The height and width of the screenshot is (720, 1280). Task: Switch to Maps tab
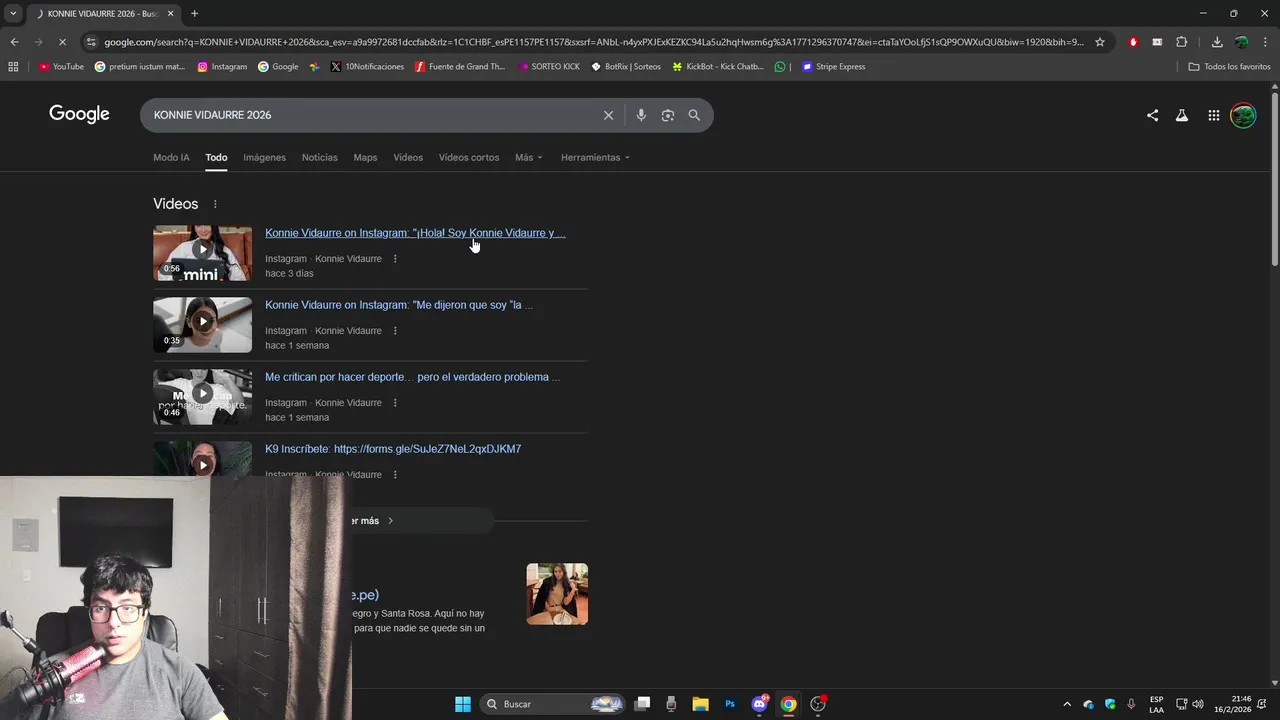point(365,158)
